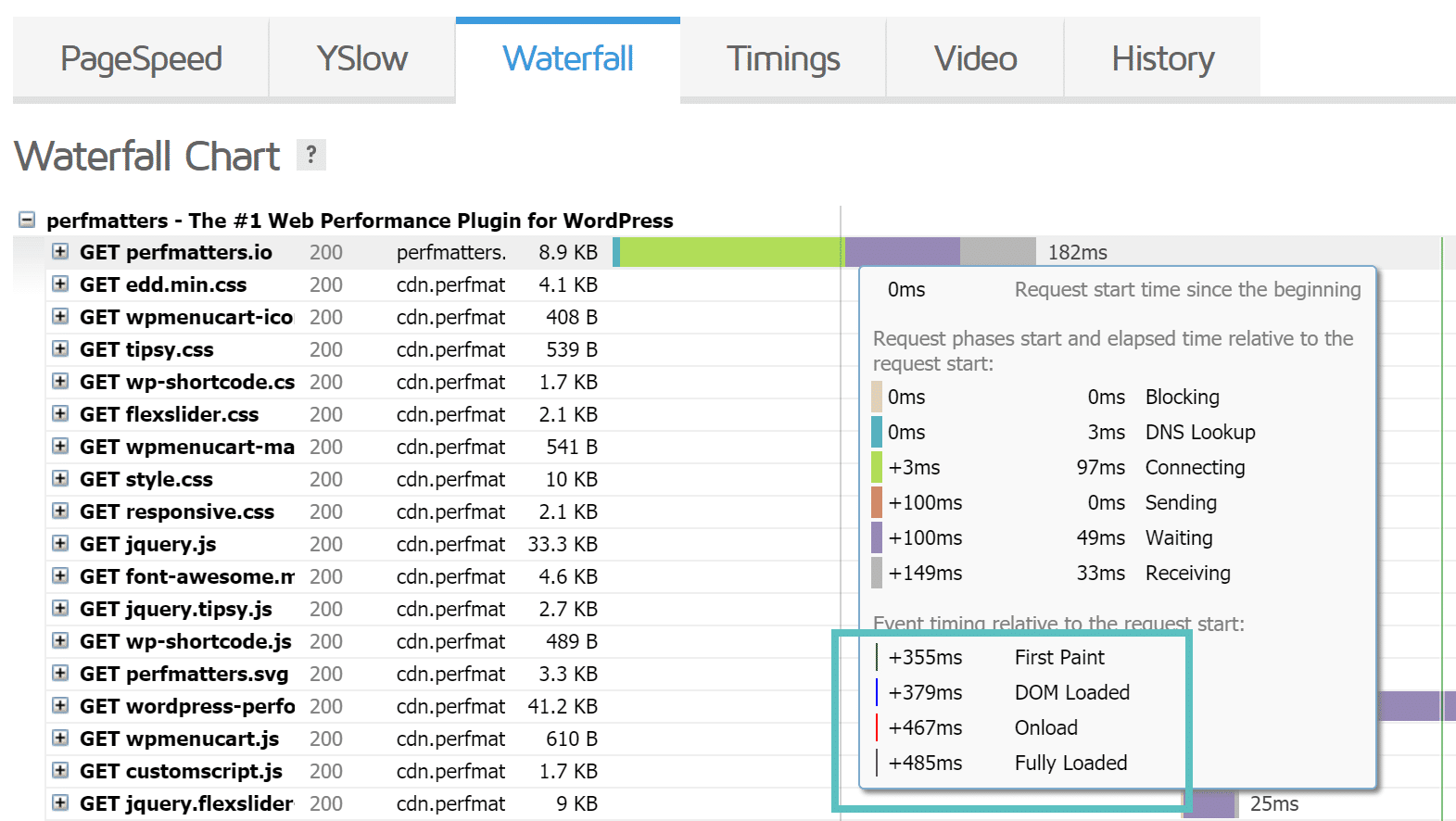Open the History tab

tap(1162, 58)
